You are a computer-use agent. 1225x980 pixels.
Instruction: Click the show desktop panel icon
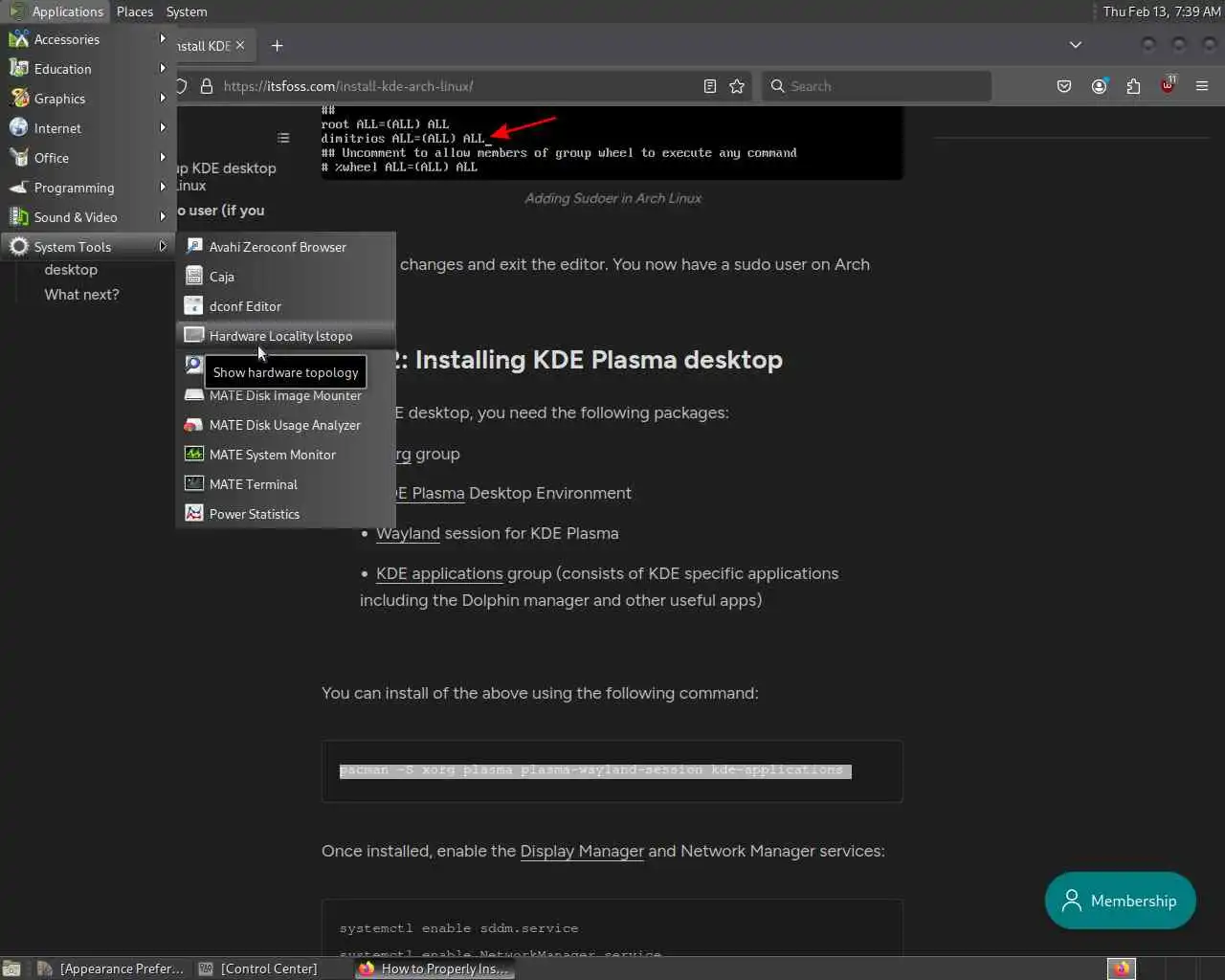coord(11,969)
